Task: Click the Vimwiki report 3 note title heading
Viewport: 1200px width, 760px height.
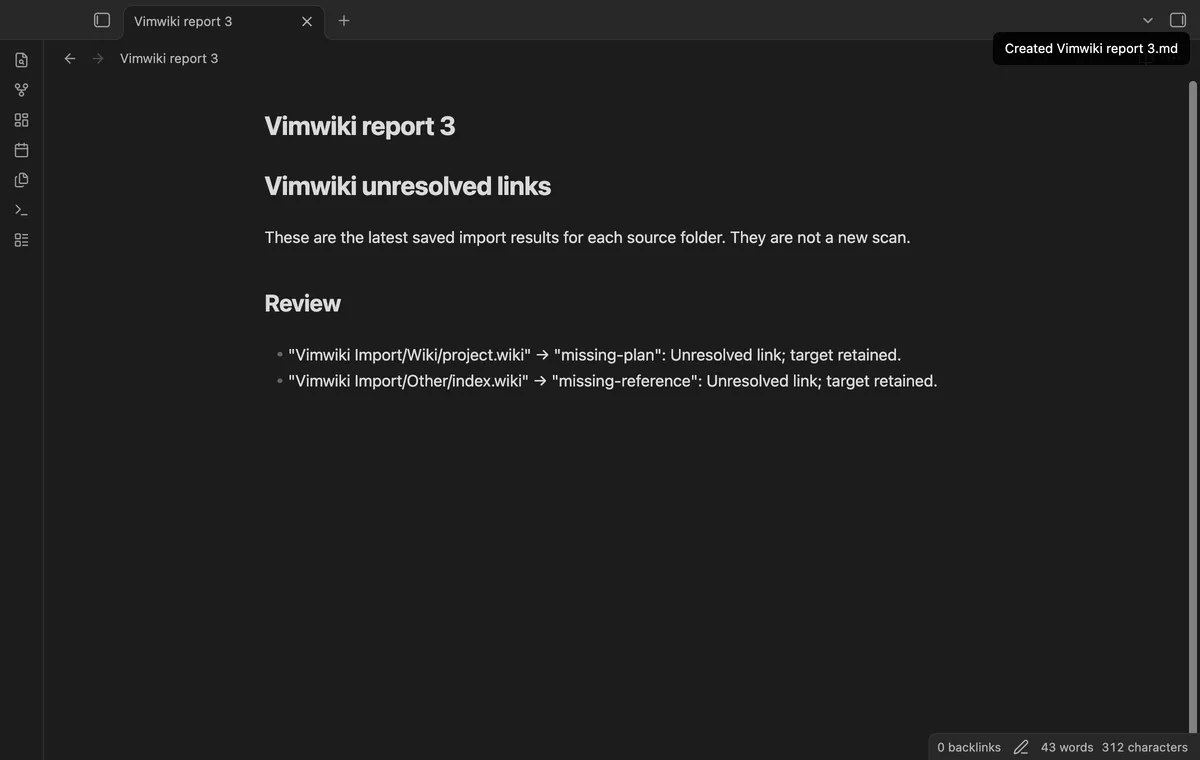Action: (x=360, y=126)
